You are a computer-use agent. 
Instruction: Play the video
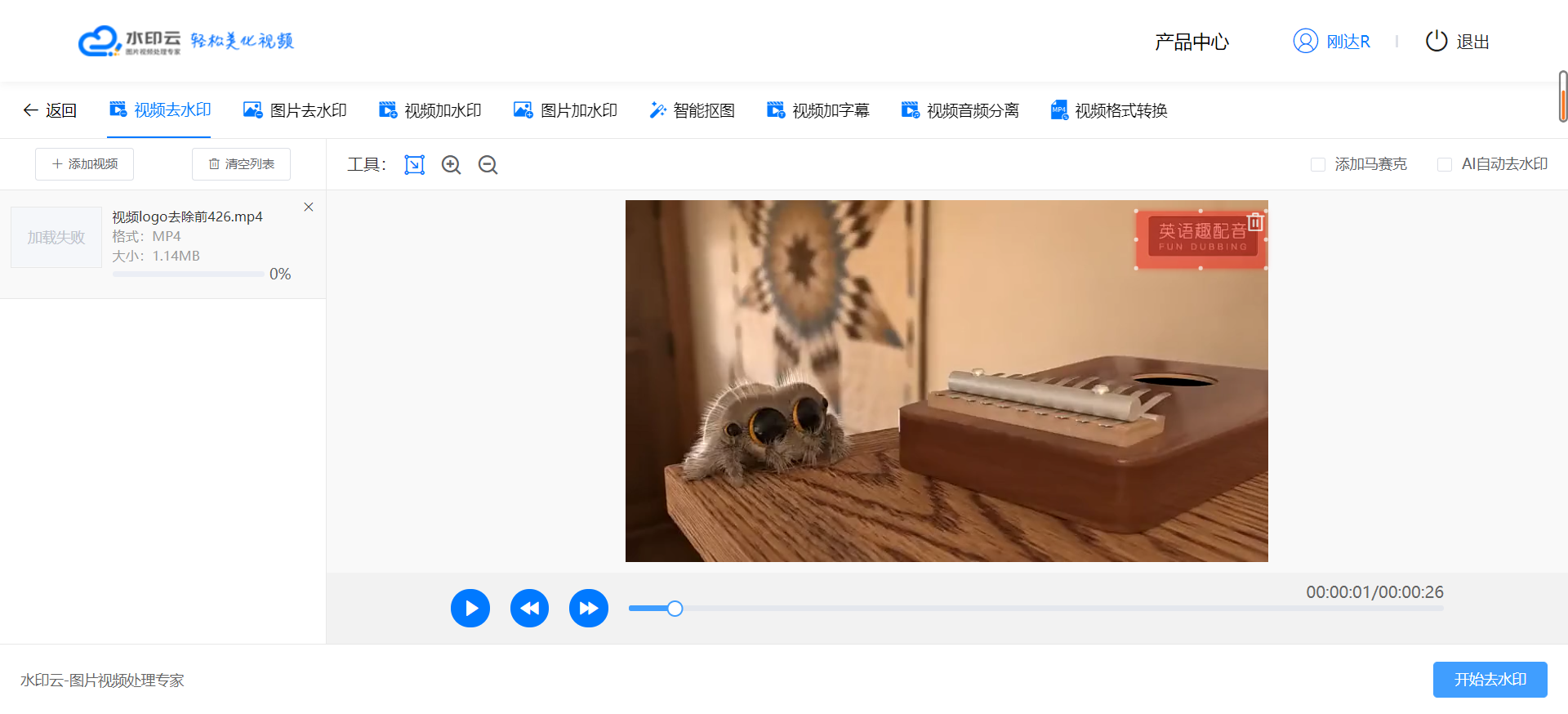[x=470, y=609]
